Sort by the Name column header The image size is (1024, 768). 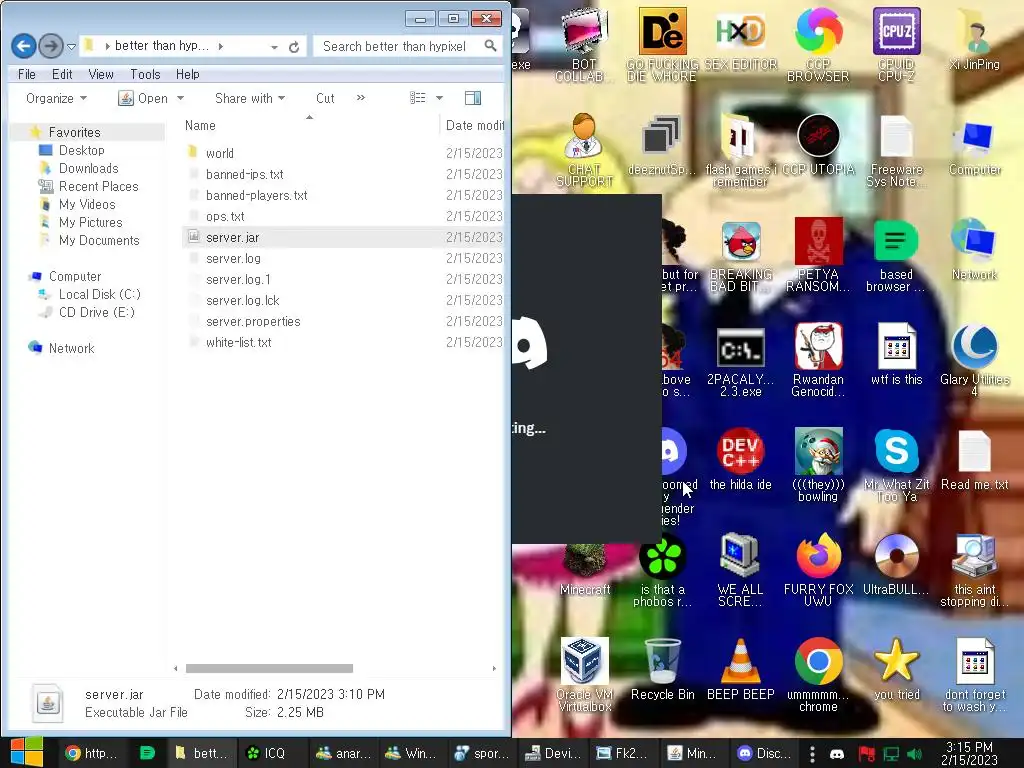tap(200, 125)
